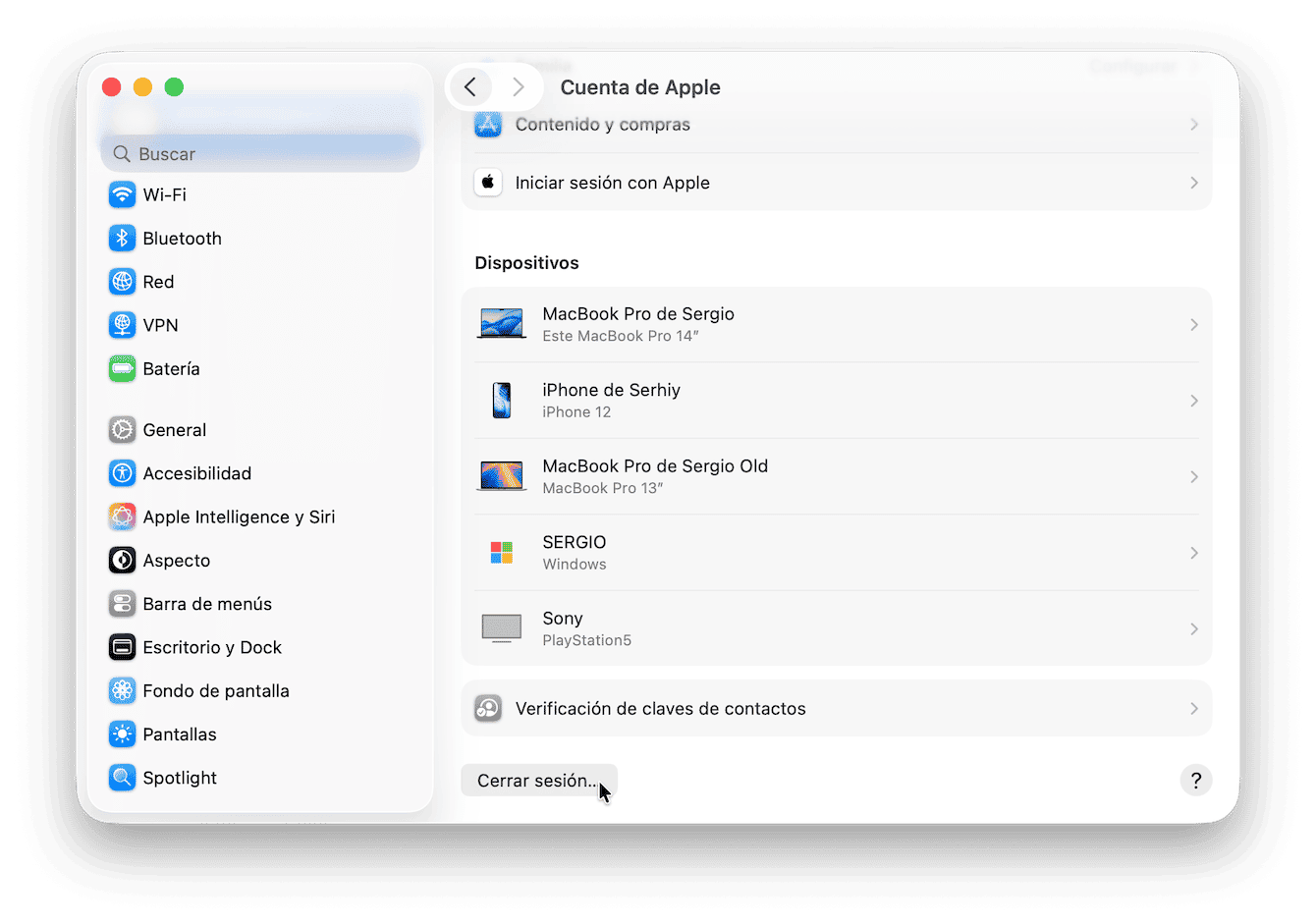Viewport: 1316px width, 924px height.
Task: Open the Red network globe icon
Action: click(x=122, y=282)
